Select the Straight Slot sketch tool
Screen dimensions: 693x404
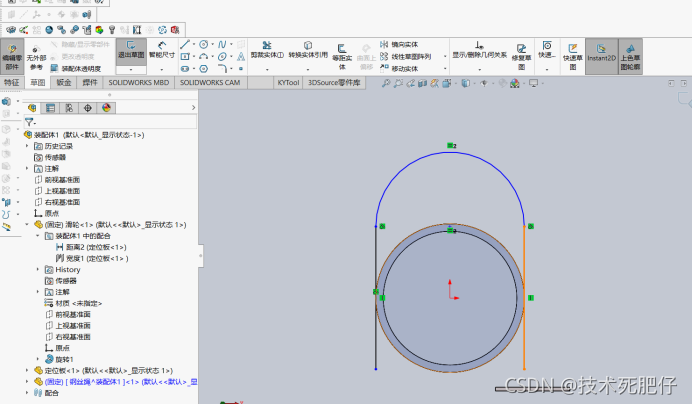185,69
